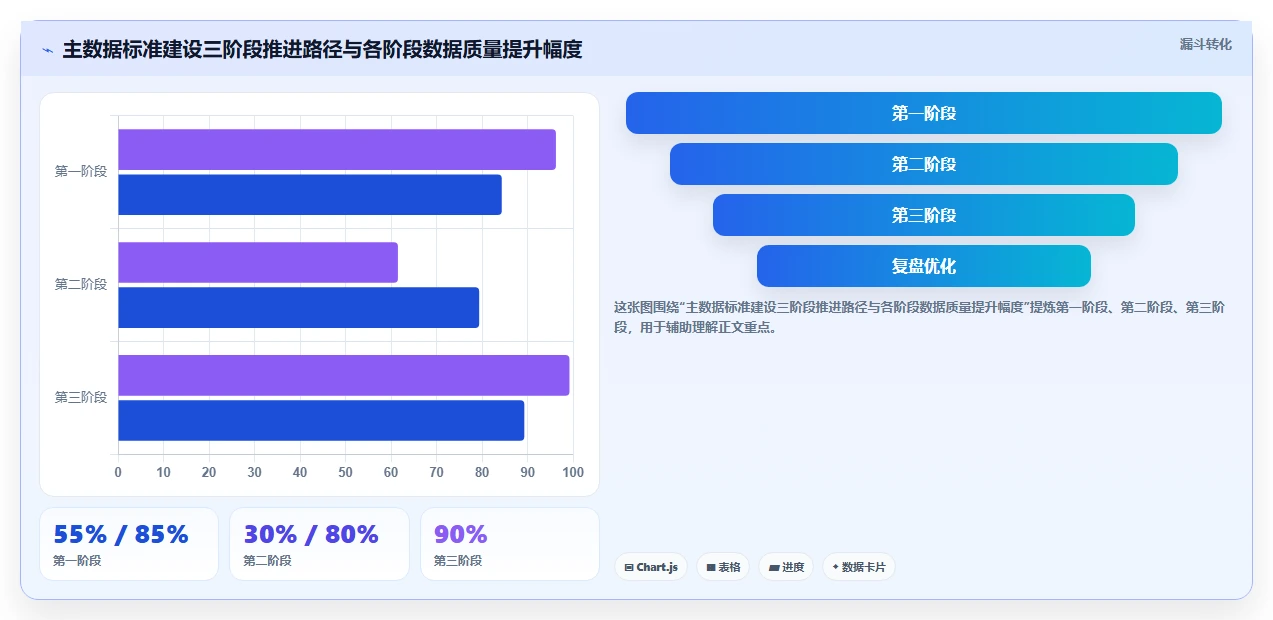Click the 55% / 85% stat card
This screenshot has width=1273, height=620.
tap(129, 544)
